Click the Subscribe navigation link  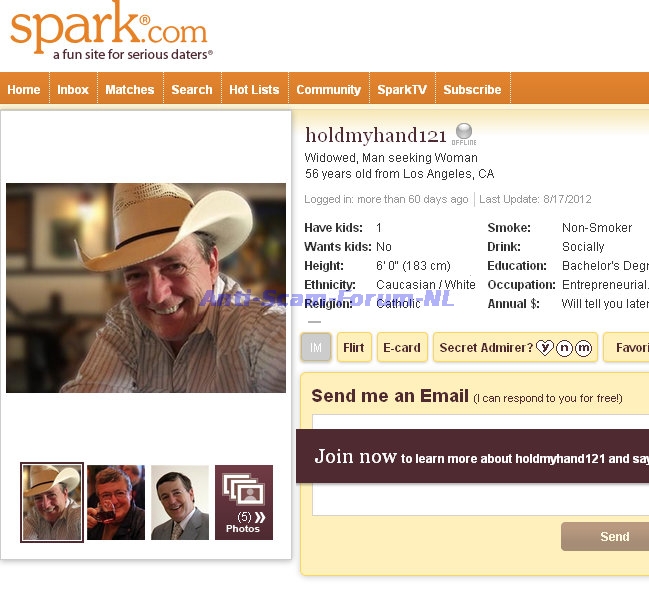[x=472, y=89]
